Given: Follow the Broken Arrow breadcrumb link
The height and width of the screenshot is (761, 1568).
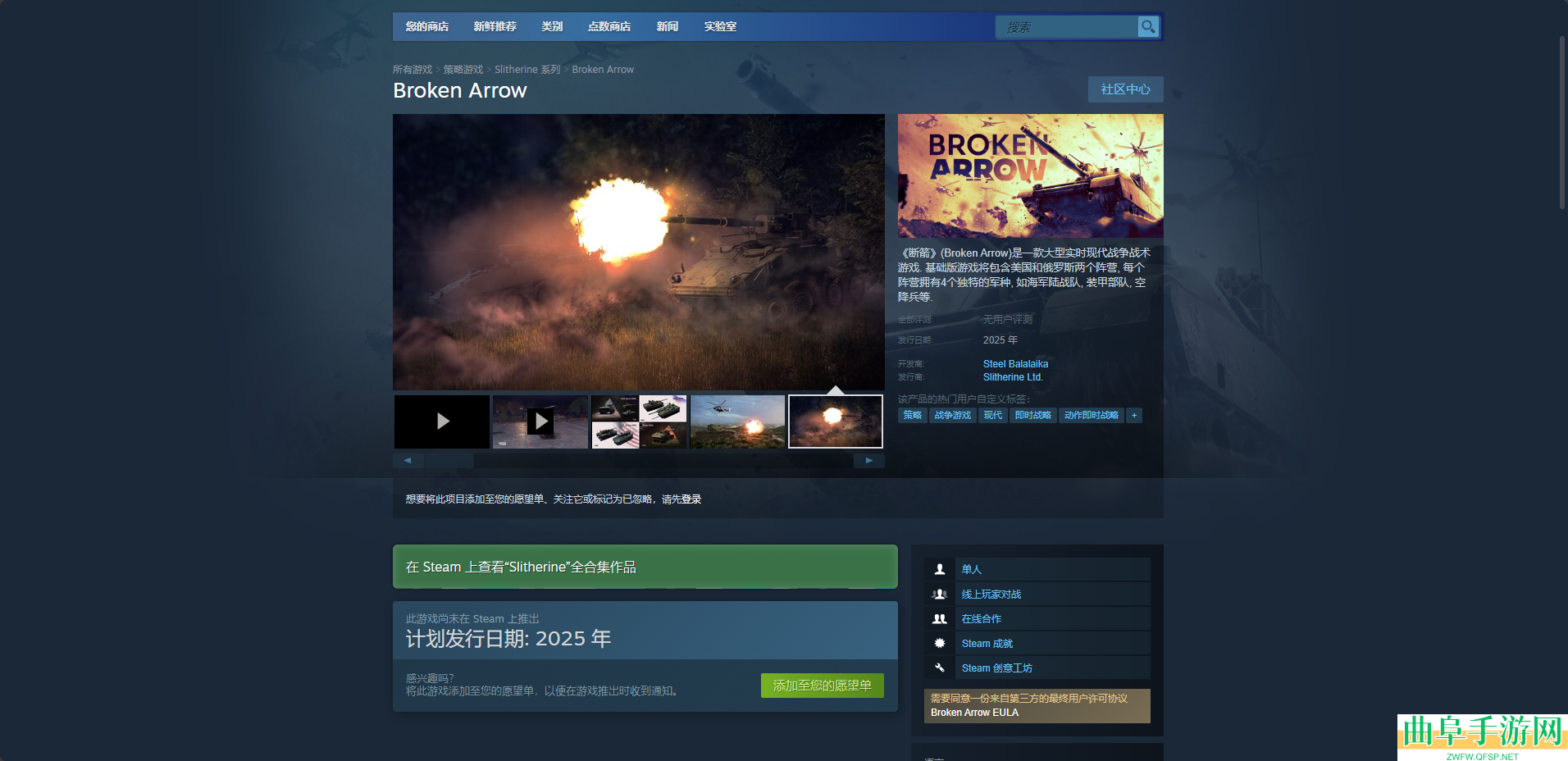Looking at the screenshot, I should 603,70.
